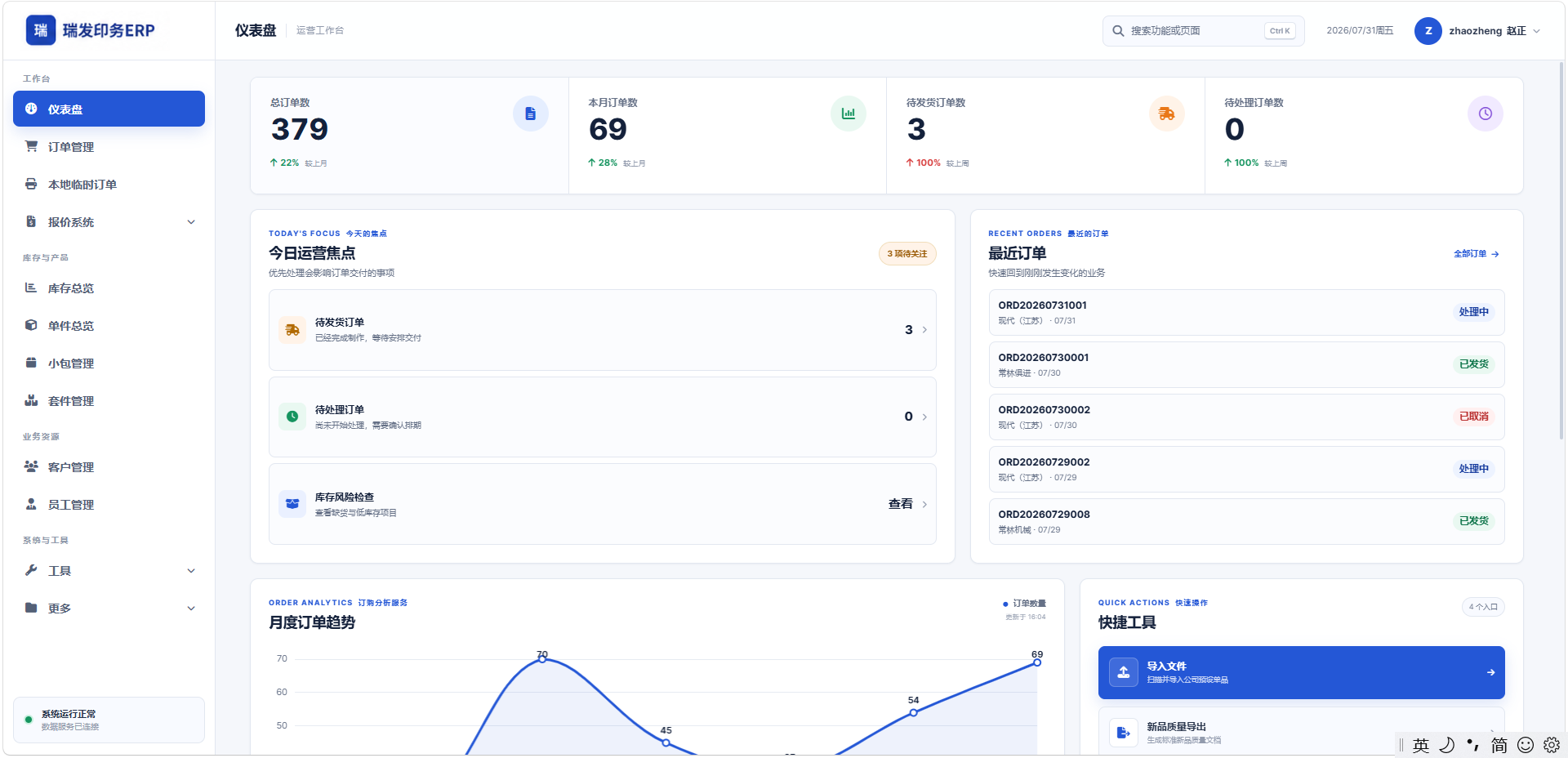Screen dimensions: 1568x758
Task: Click the 工具 wrench icon
Action: click(x=31, y=570)
